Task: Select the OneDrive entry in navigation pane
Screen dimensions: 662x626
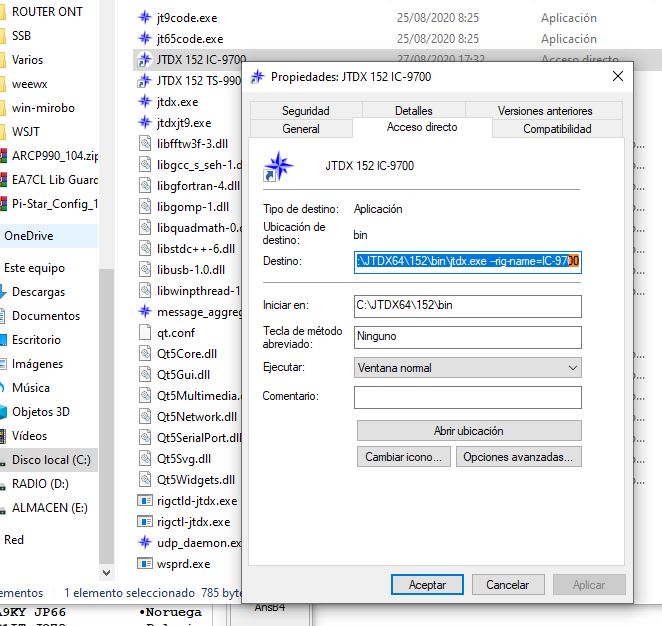Action: pos(29,236)
